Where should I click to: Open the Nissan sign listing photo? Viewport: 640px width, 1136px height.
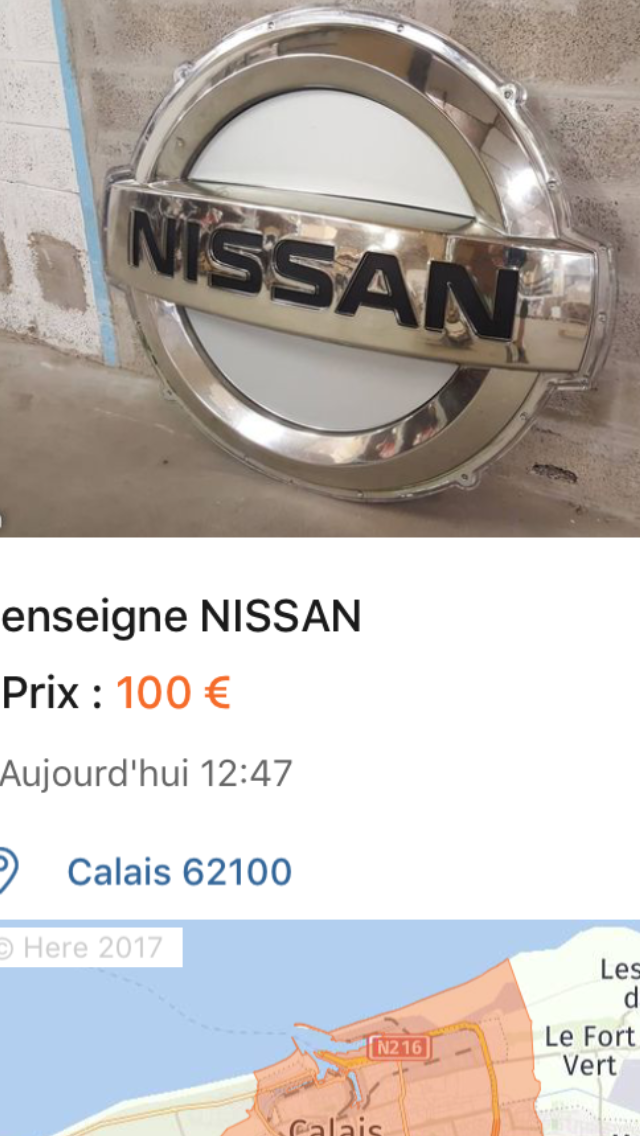(320, 268)
